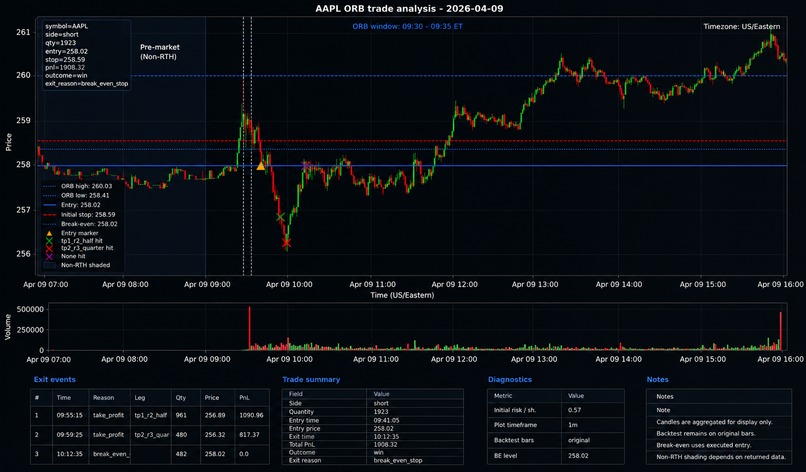Viewport: 806px width, 472px height.
Task: Select the purple X legend icon beside None hit
Action: [49, 256]
